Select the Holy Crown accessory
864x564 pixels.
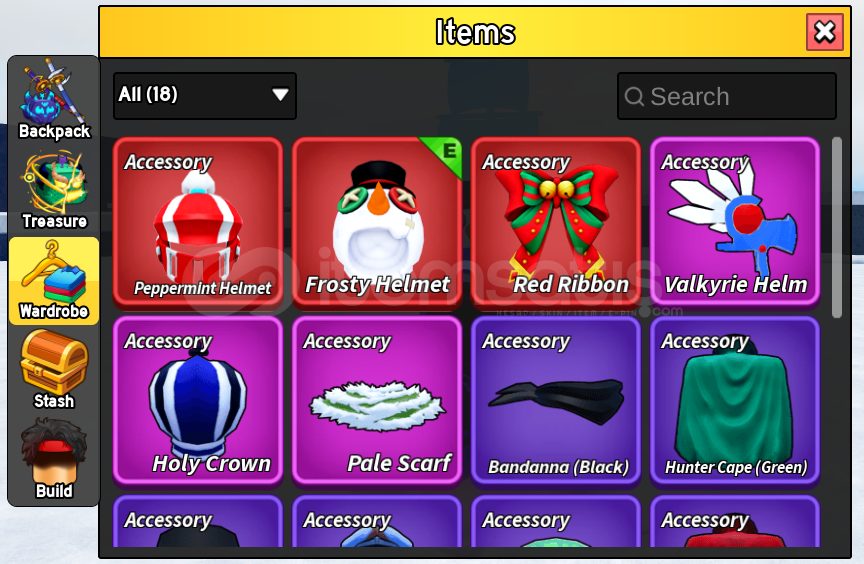tap(198, 400)
